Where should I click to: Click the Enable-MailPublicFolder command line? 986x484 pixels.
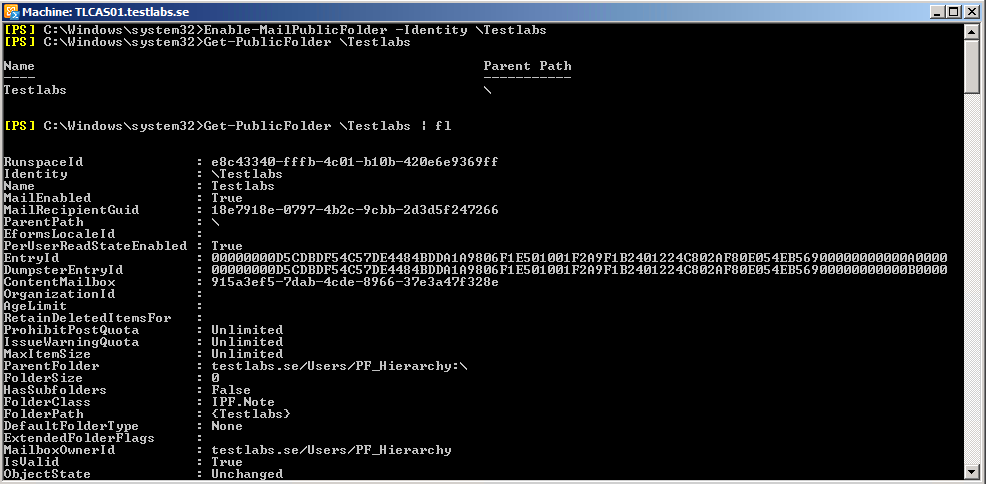click(x=275, y=30)
